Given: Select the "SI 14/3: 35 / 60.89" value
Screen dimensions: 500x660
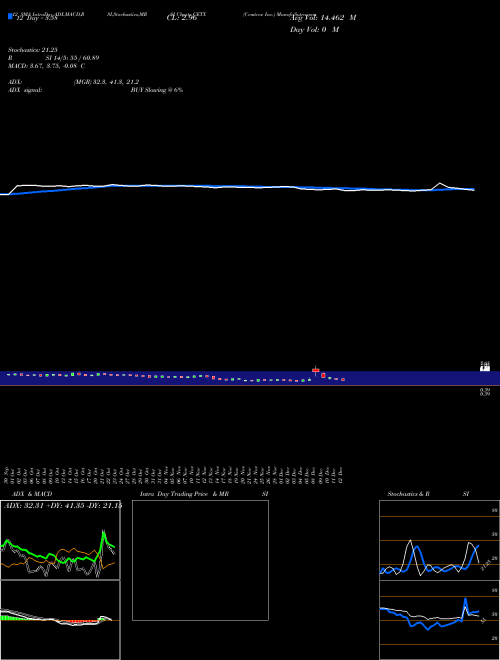Looking at the screenshot, I should point(72,58).
